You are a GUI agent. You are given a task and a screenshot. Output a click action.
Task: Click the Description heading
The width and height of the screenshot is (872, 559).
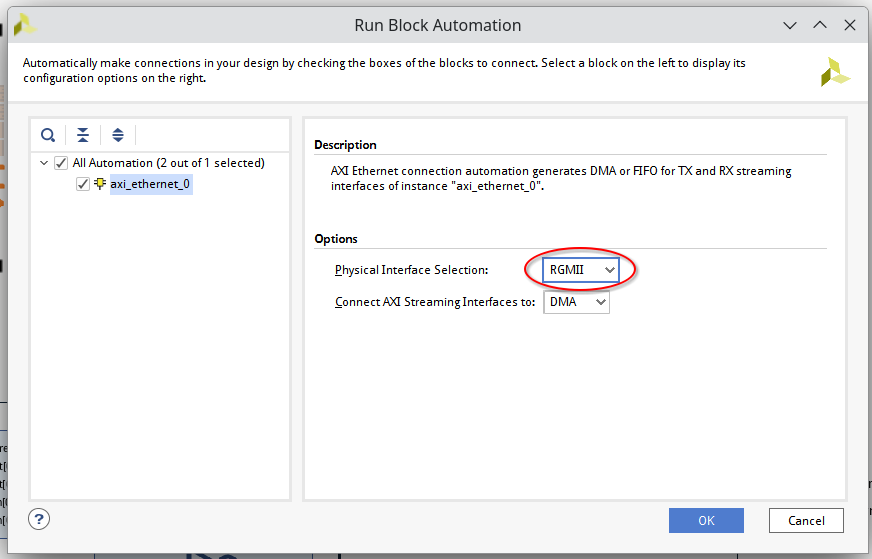pos(345,145)
